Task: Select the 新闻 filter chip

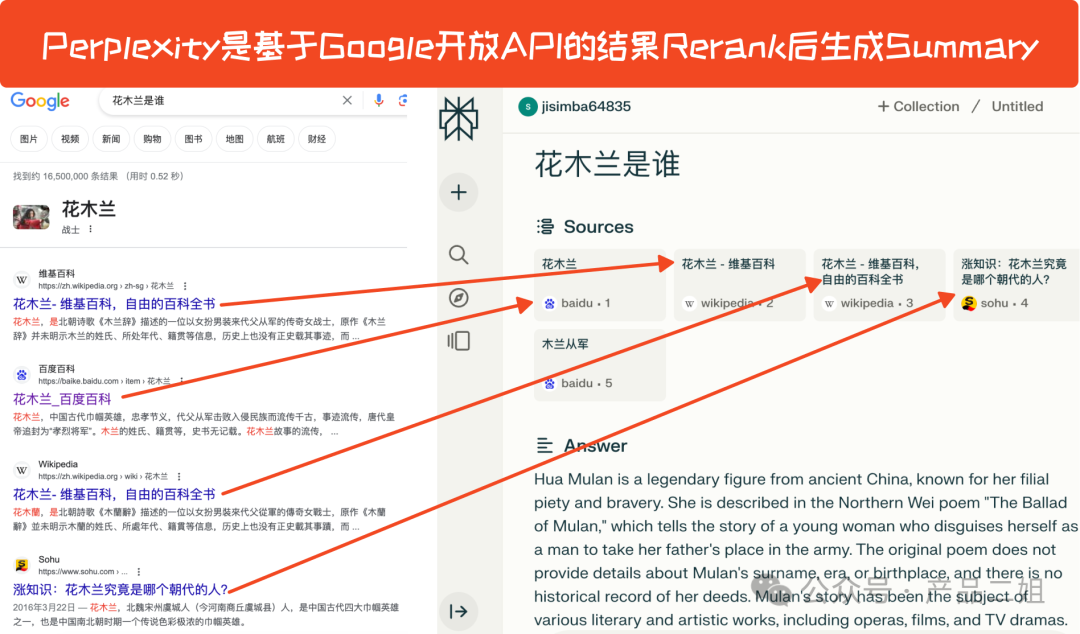Action: 111,139
